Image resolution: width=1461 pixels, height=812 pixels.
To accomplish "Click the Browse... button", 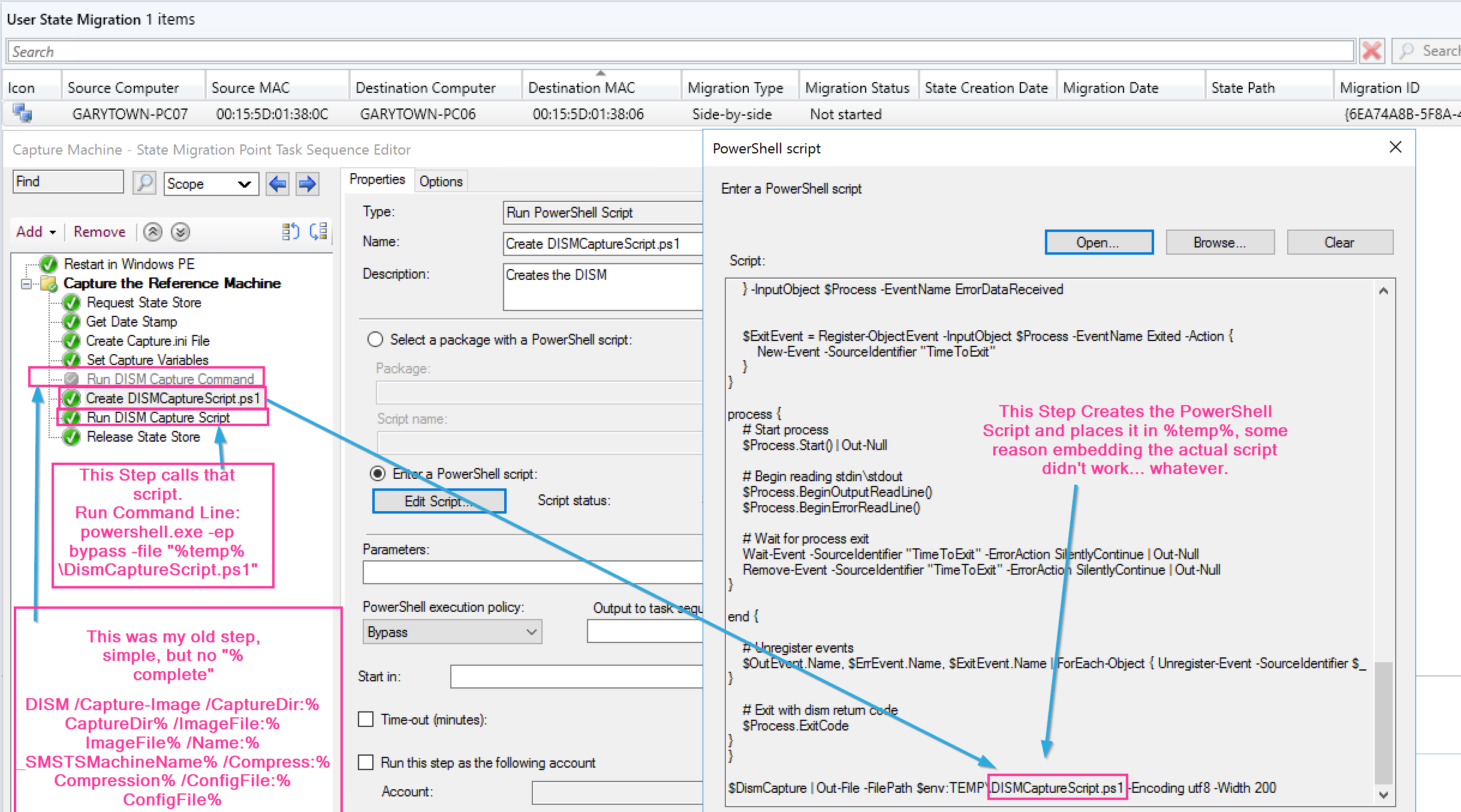I will coord(1219,243).
